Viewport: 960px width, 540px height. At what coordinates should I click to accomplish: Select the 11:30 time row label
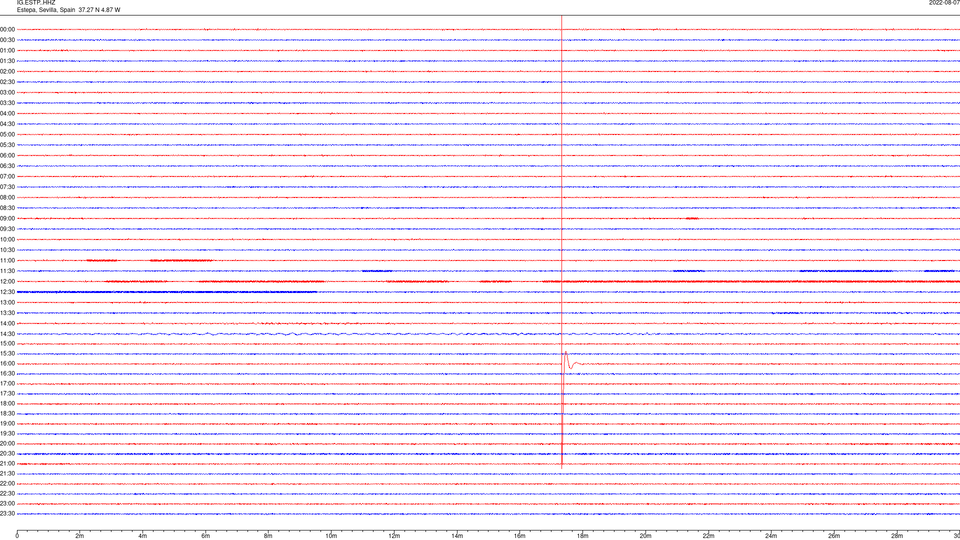pyautogui.click(x=7, y=271)
